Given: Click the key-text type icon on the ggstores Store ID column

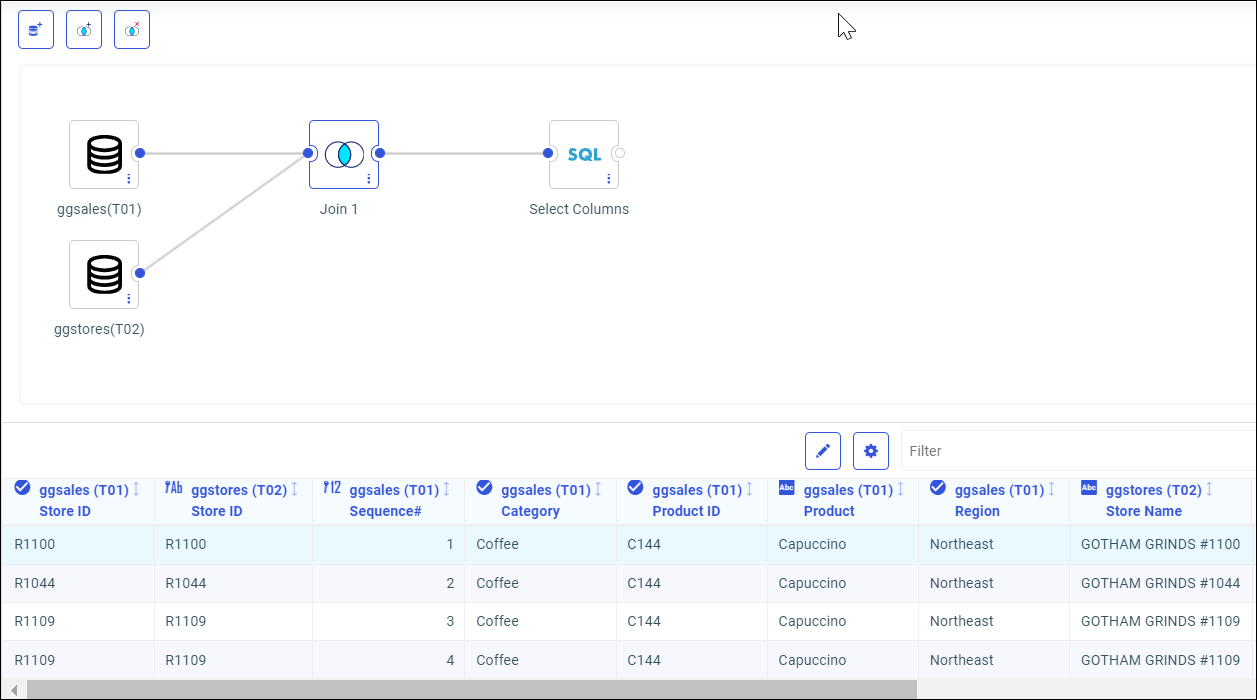Looking at the screenshot, I should pyautogui.click(x=174, y=488).
